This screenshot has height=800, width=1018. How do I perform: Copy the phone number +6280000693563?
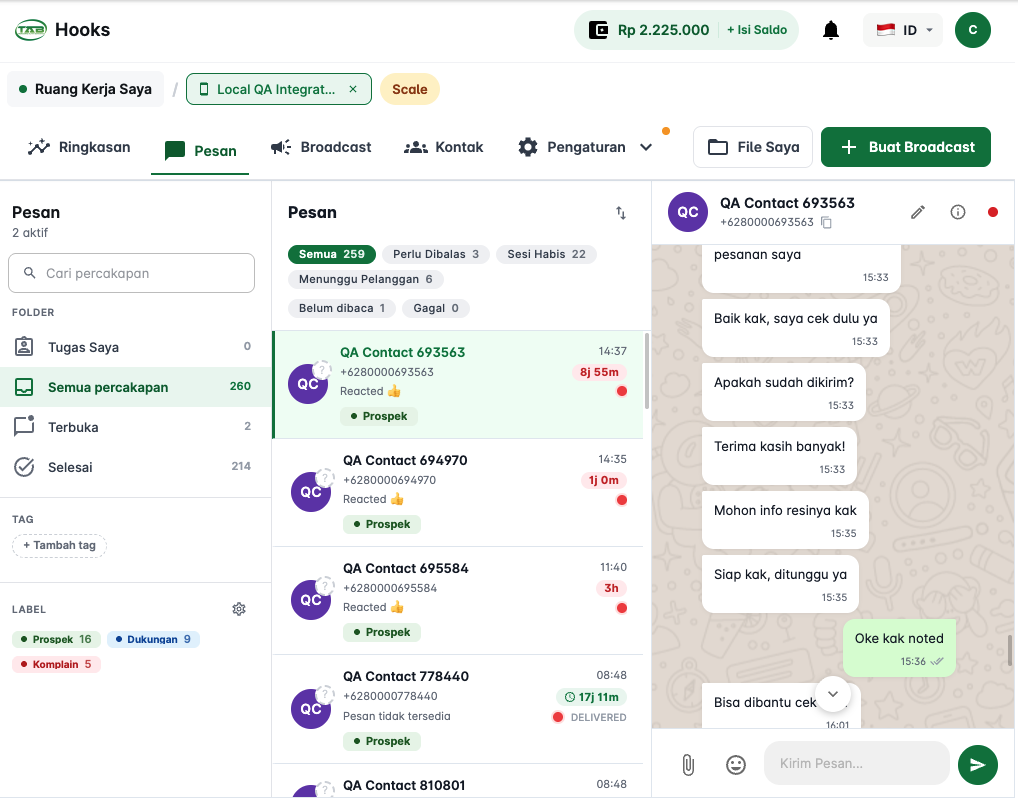(826, 223)
